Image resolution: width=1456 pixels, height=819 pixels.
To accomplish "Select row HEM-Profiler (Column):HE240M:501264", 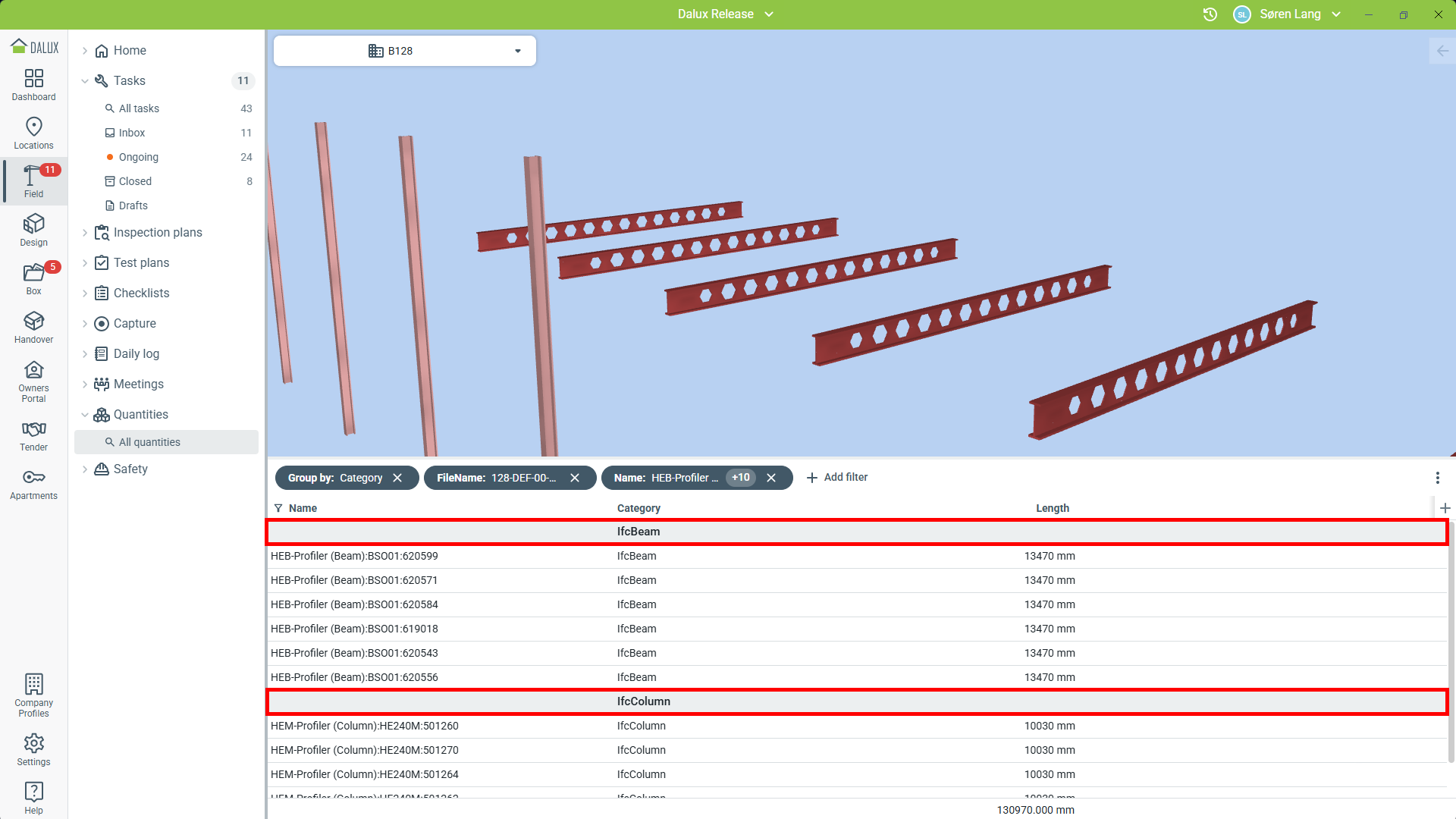I will [x=857, y=774].
